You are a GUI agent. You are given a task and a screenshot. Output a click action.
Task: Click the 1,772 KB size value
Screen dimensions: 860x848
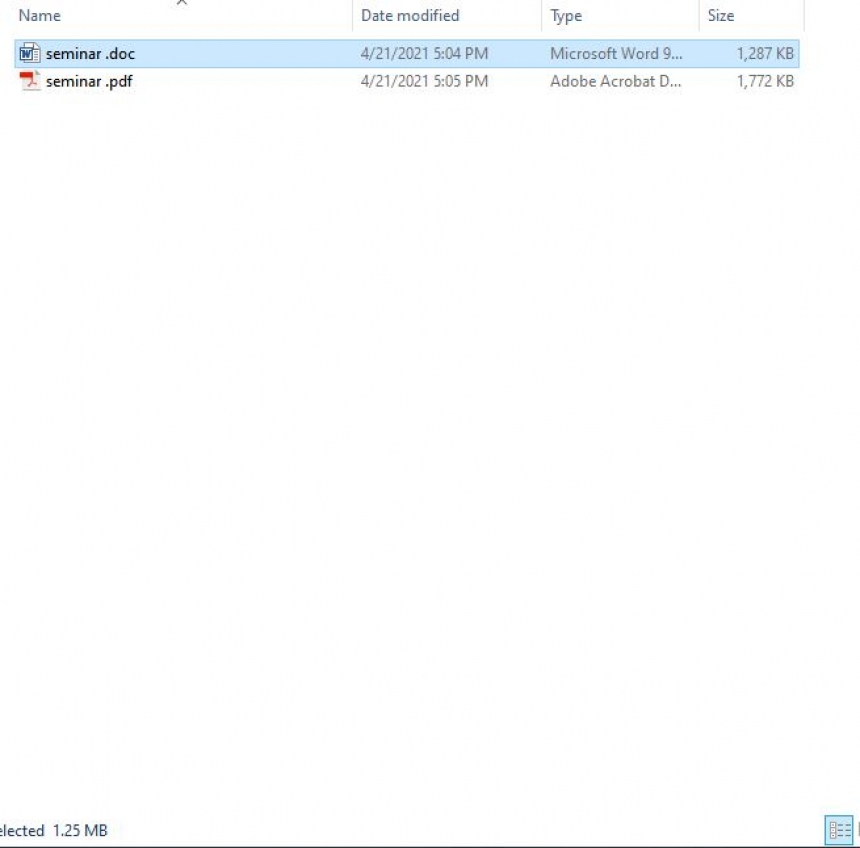point(765,81)
